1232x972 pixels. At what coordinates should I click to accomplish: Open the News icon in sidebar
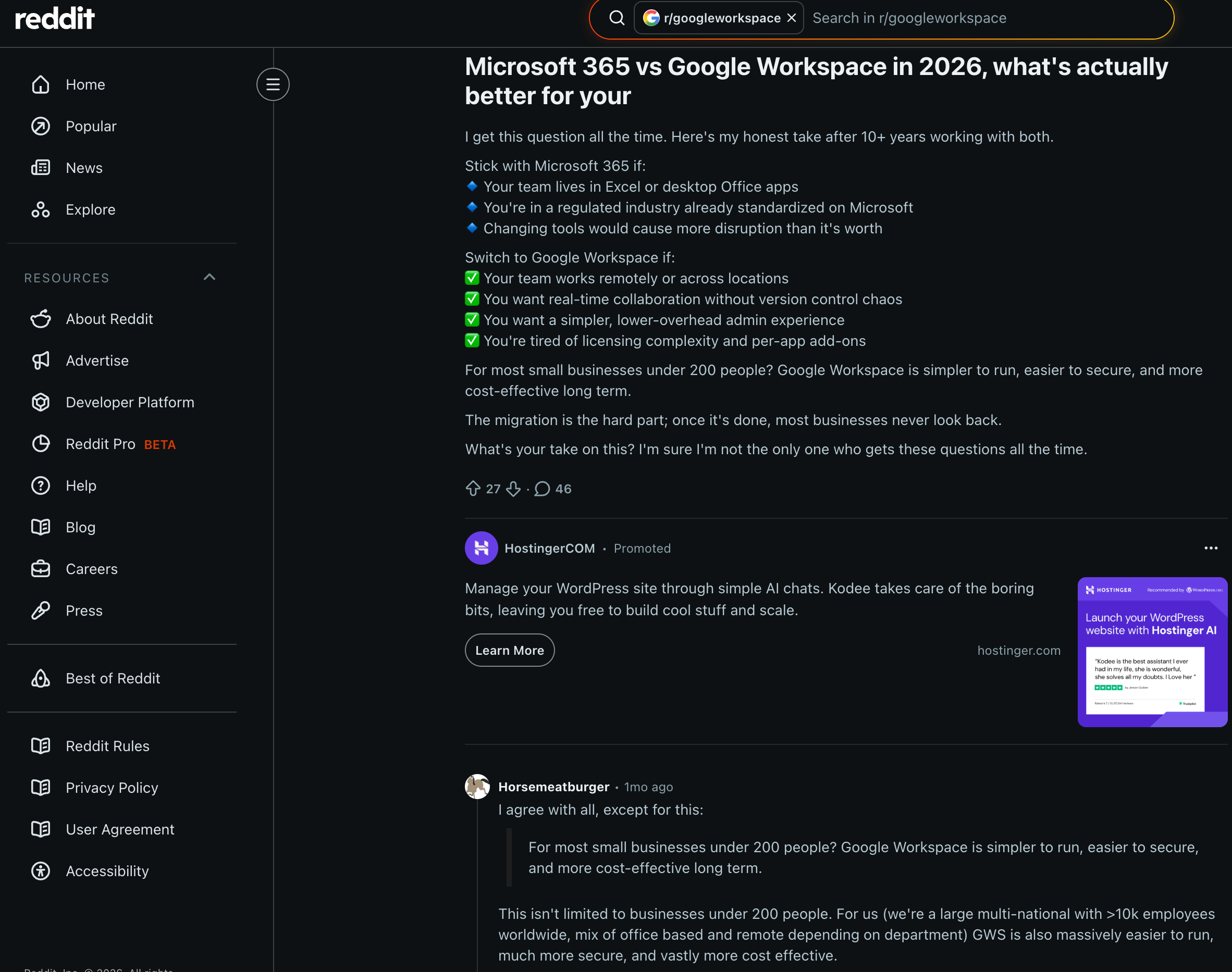41,167
